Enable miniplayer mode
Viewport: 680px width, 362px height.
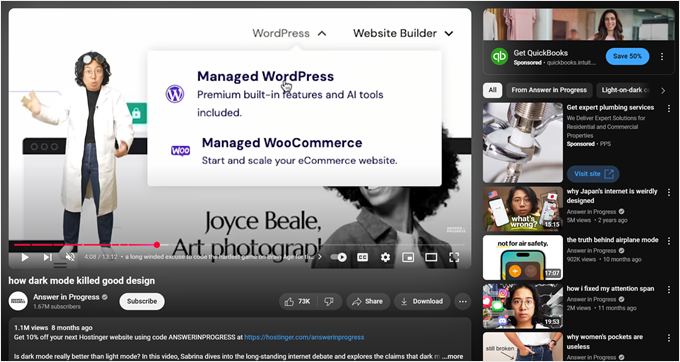click(408, 258)
